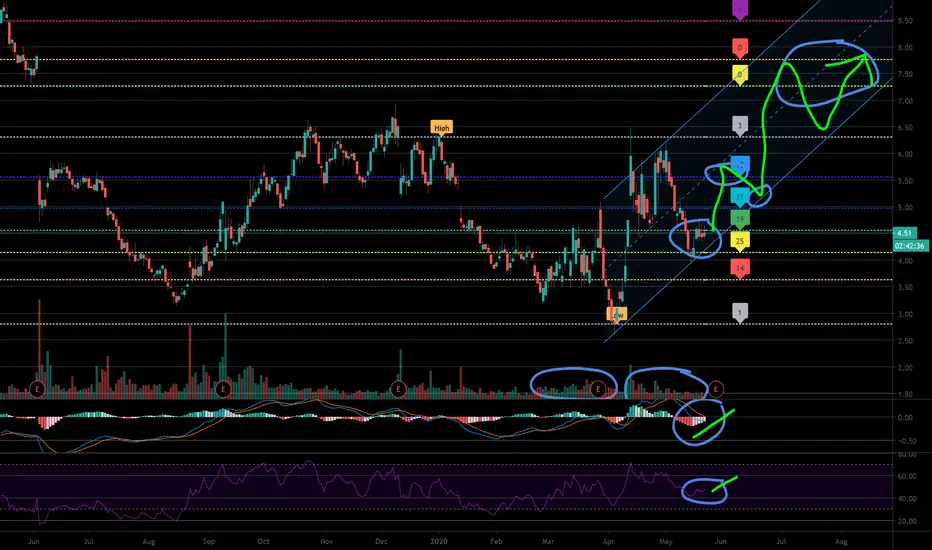Click the 8.50 price axis label
This screenshot has width=932, height=550.
pyautogui.click(x=905, y=21)
